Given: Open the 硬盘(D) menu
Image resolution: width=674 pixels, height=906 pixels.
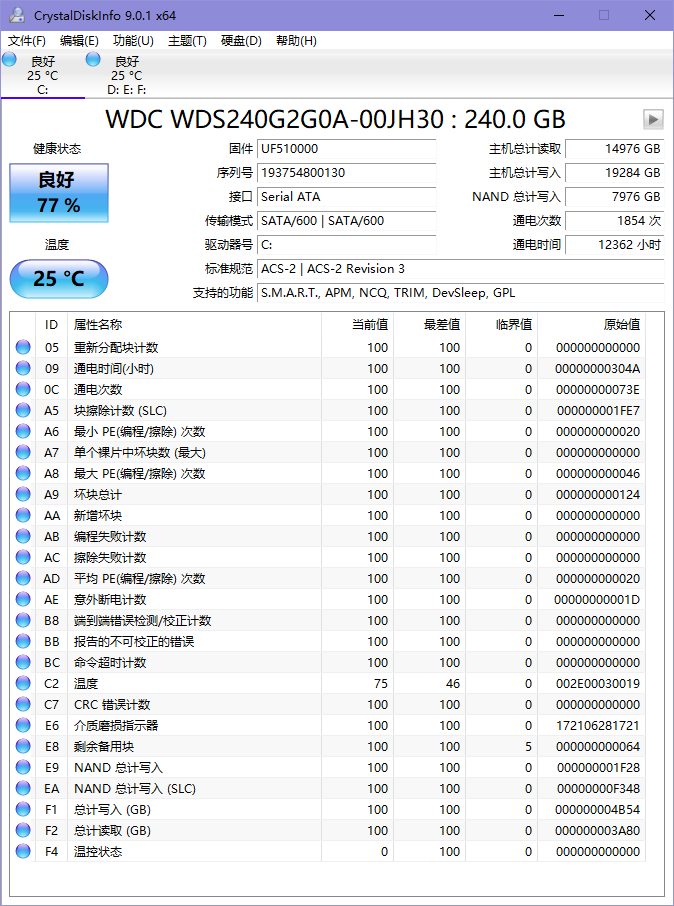Looking at the screenshot, I should pos(241,41).
